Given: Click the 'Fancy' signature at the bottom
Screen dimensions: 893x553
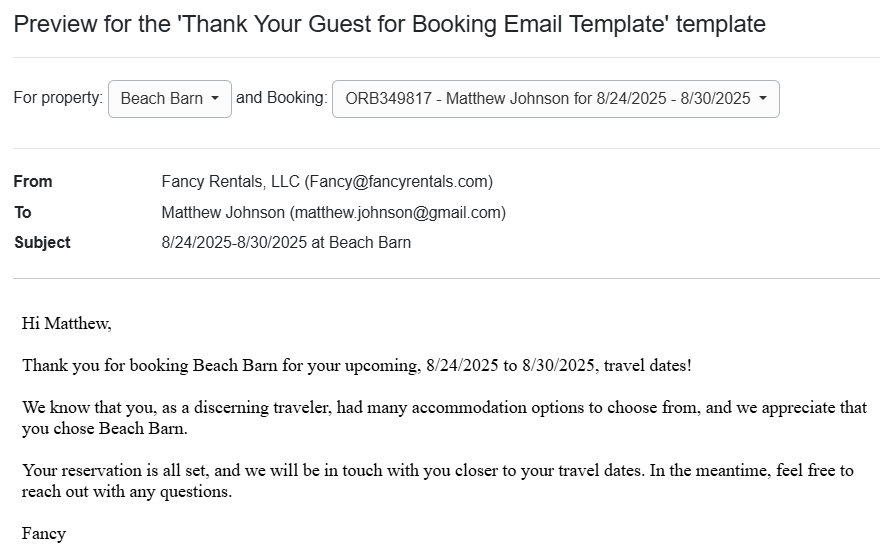Looking at the screenshot, I should point(44,533).
